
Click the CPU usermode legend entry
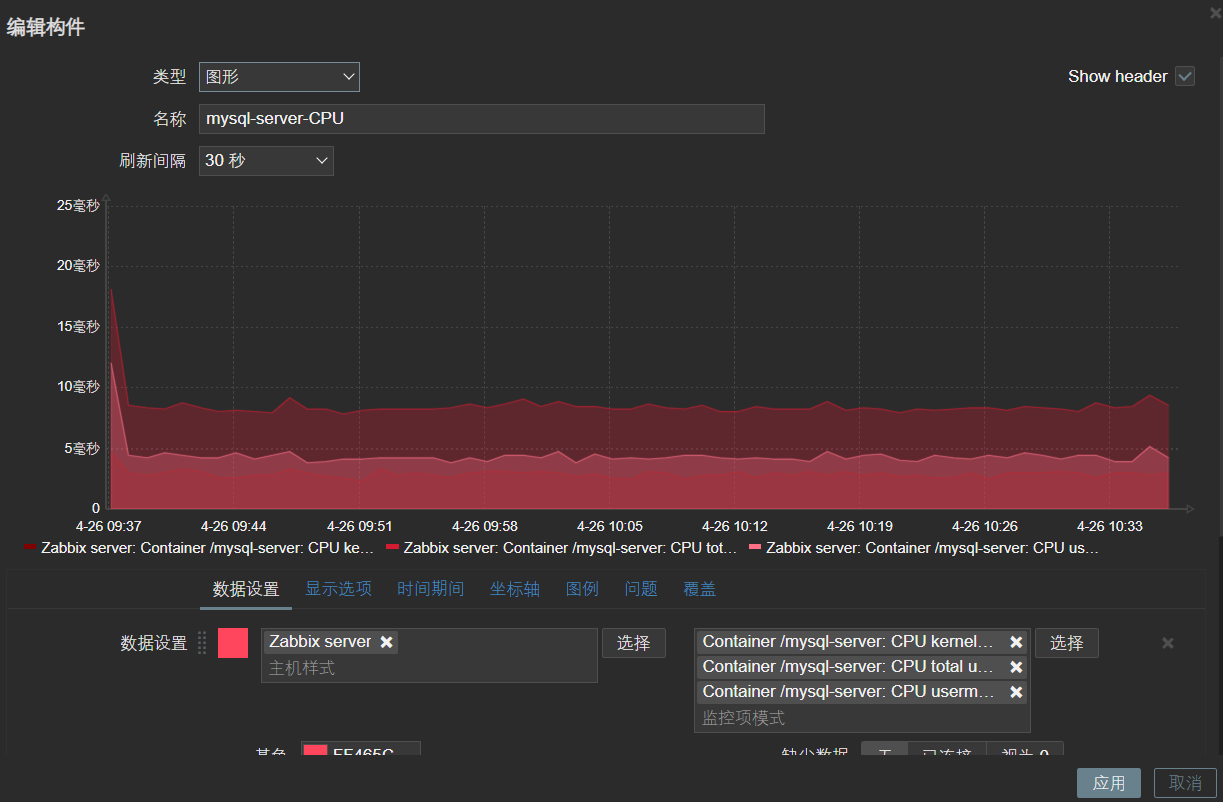click(x=923, y=548)
